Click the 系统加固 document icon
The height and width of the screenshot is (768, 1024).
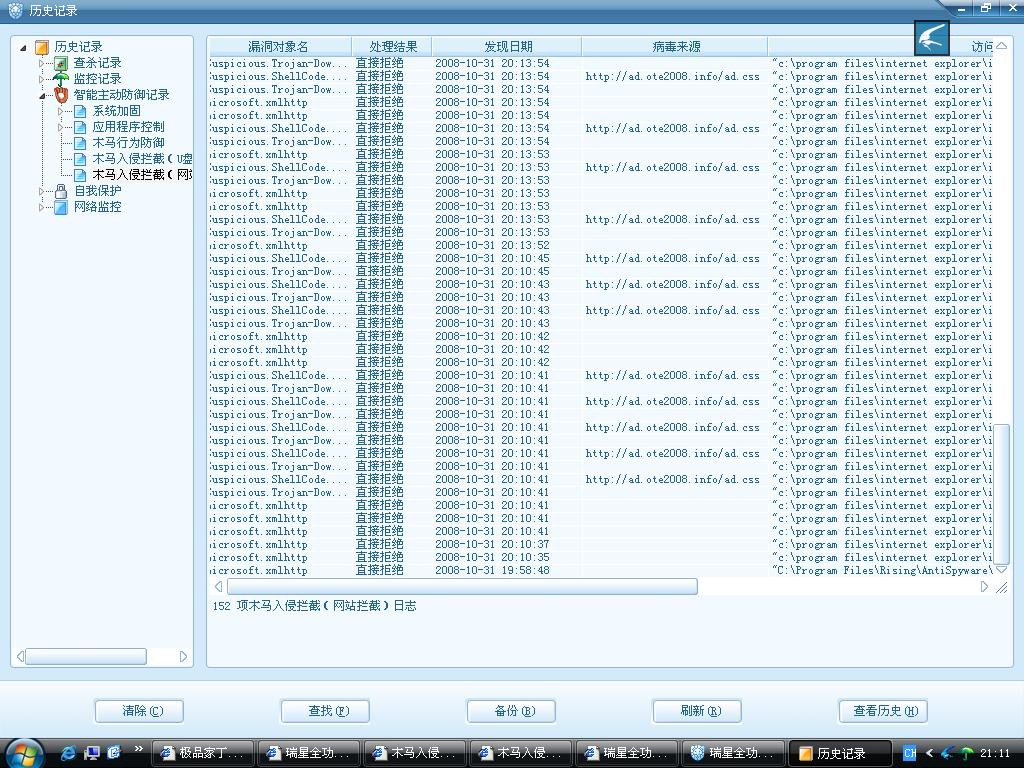tap(80, 111)
